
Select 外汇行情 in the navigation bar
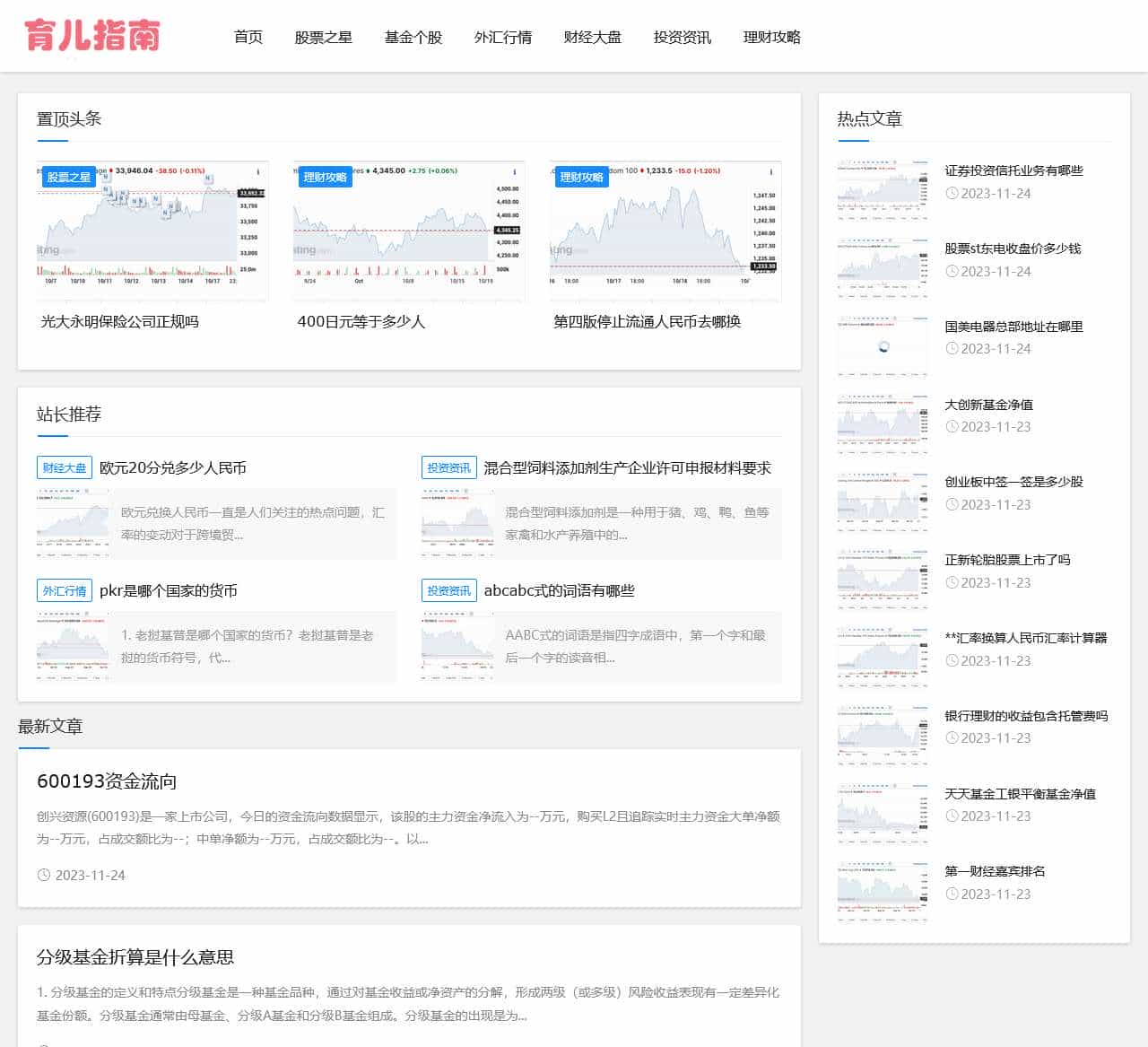click(502, 37)
